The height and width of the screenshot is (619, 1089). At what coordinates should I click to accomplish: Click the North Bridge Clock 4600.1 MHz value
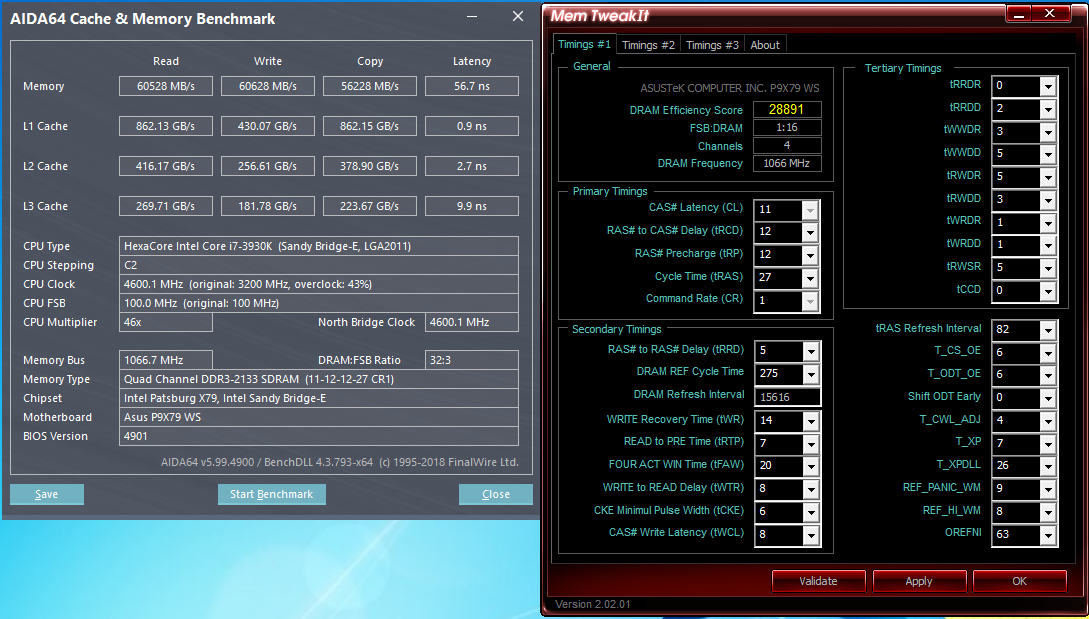pos(472,322)
